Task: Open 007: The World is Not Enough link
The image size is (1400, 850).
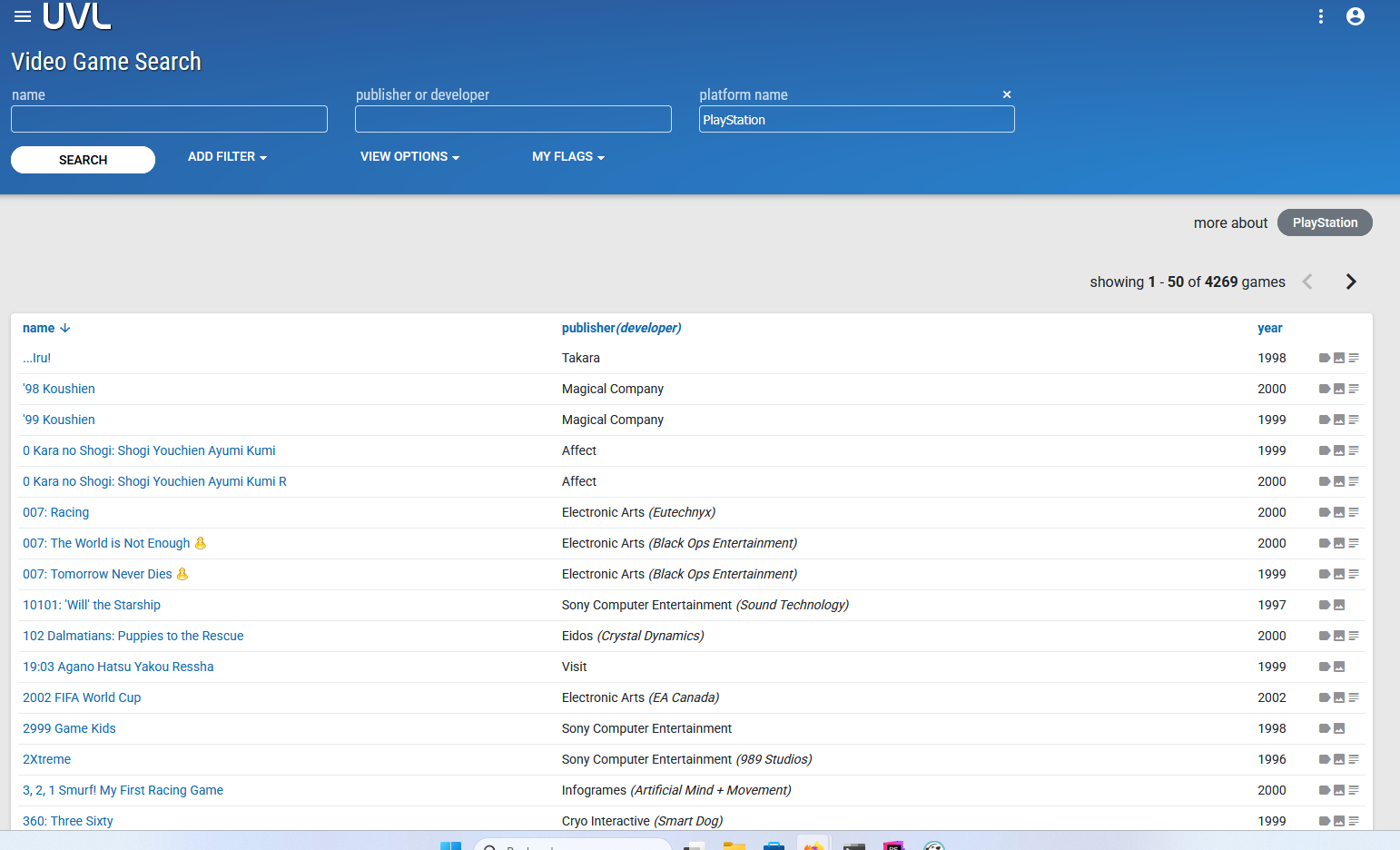Action: [106, 543]
